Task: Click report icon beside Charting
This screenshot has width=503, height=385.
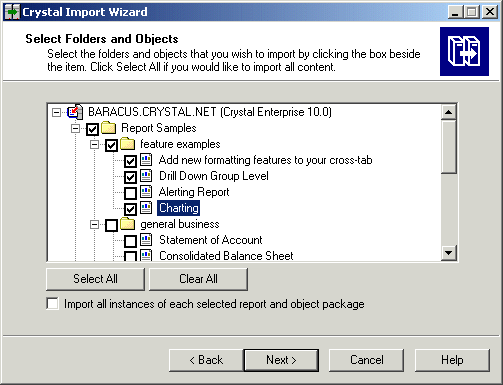Action: (146, 208)
